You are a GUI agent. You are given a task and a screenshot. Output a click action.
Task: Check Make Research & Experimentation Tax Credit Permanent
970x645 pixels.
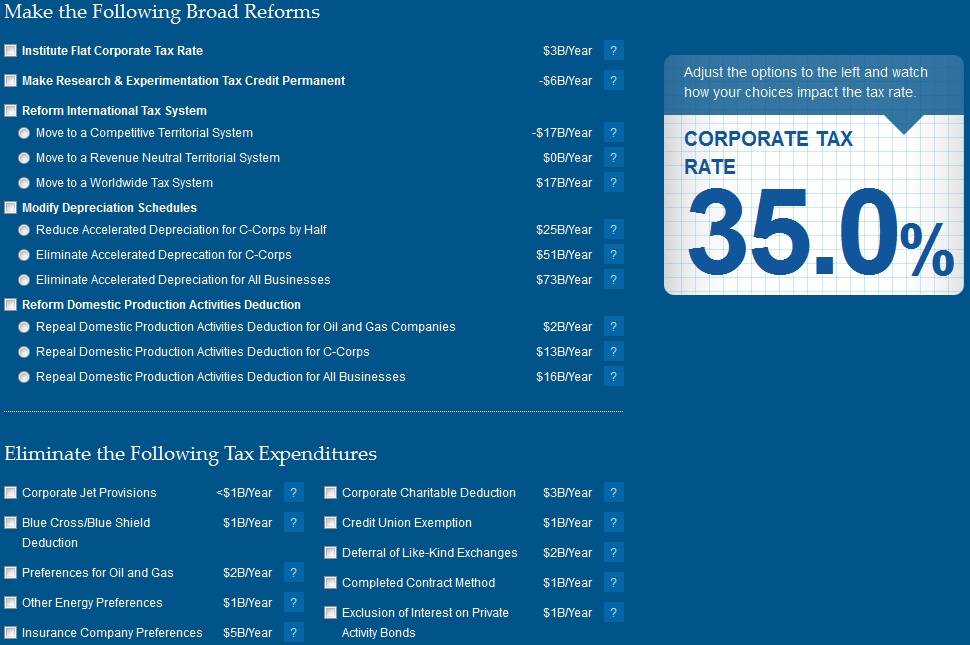click(x=11, y=81)
